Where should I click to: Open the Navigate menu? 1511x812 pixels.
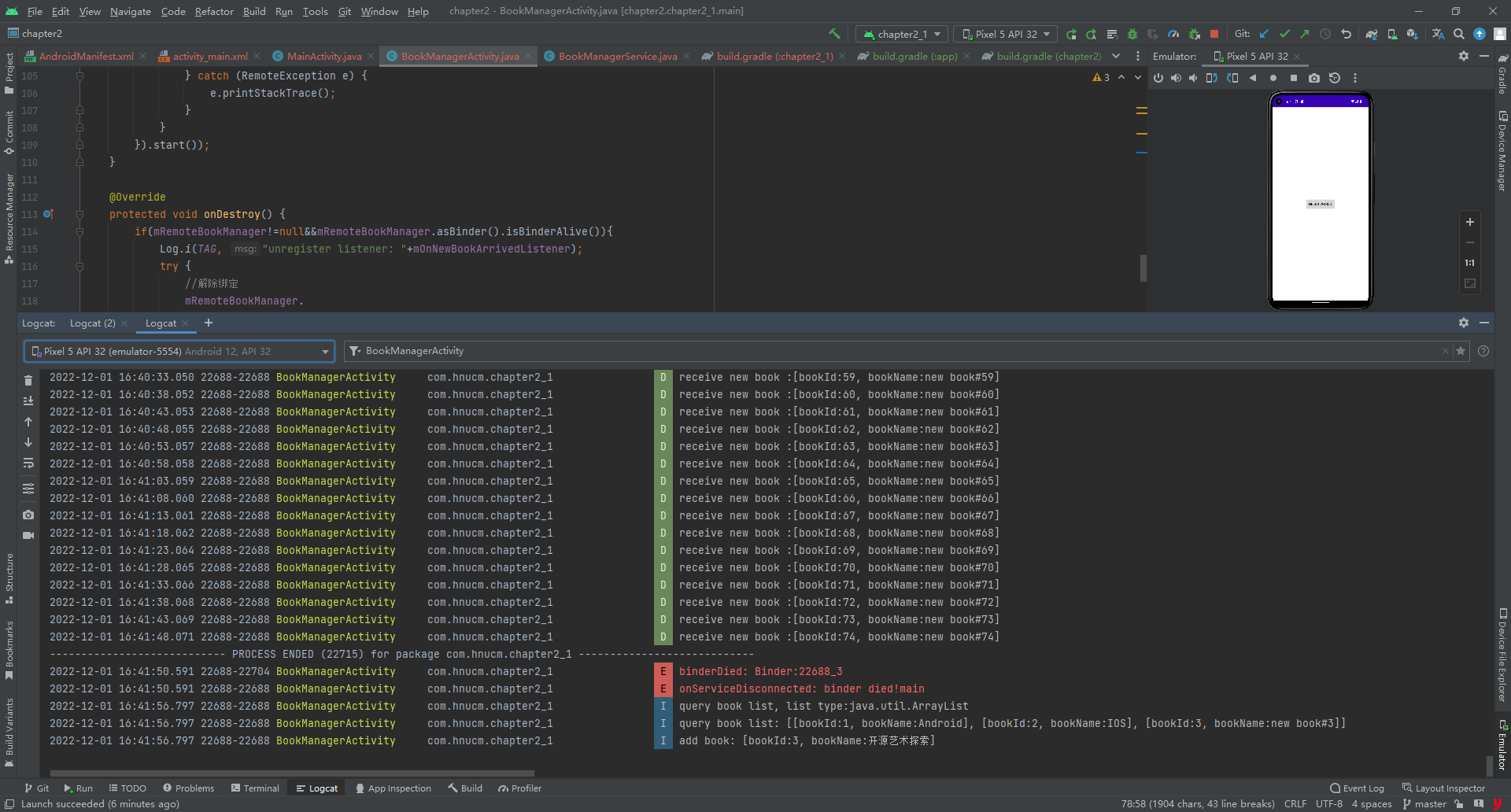point(131,11)
